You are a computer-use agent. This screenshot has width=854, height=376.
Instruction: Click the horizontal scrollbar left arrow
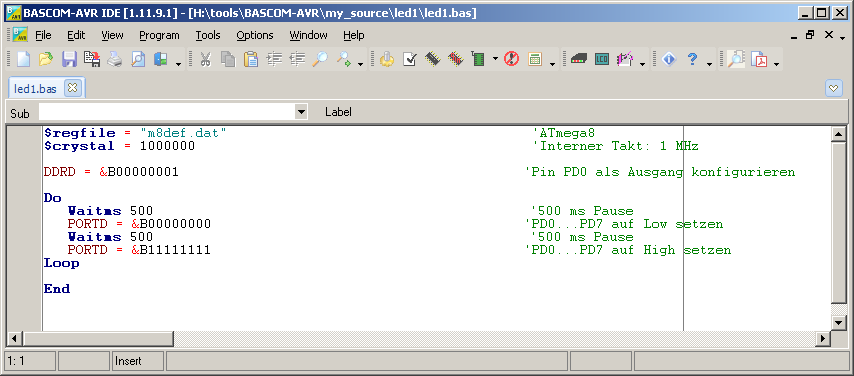(x=14, y=338)
